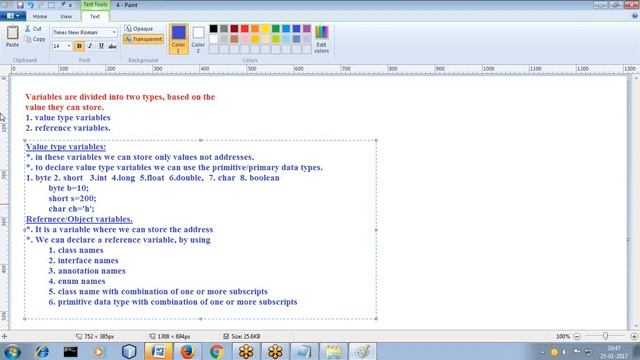
Task: Pick the orange color swatch
Action: (x=255, y=29)
